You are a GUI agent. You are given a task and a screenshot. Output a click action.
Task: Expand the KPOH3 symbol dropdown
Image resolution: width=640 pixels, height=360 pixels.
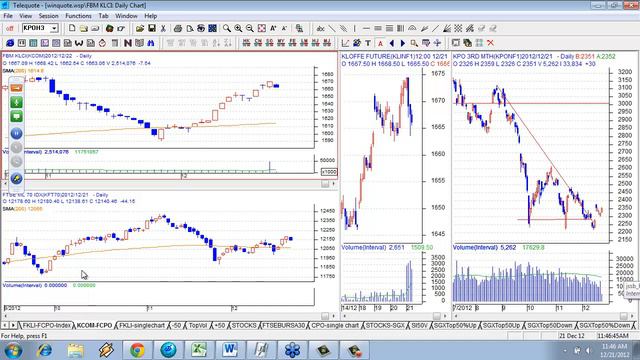pos(54,28)
